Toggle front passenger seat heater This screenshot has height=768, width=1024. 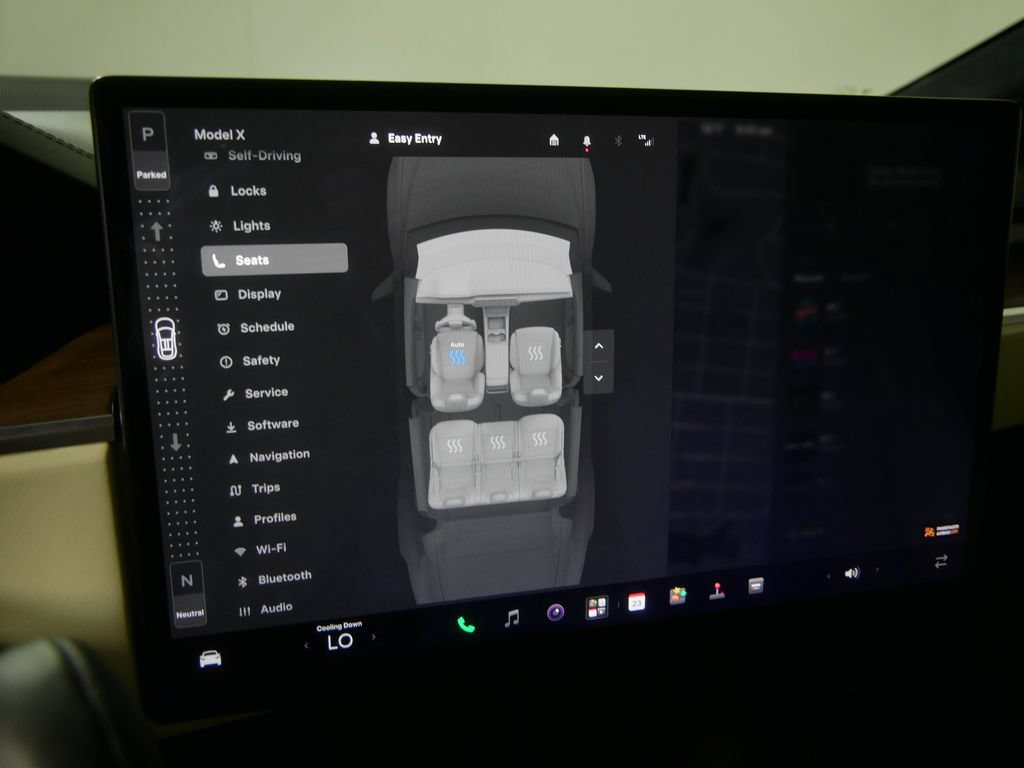pos(536,353)
